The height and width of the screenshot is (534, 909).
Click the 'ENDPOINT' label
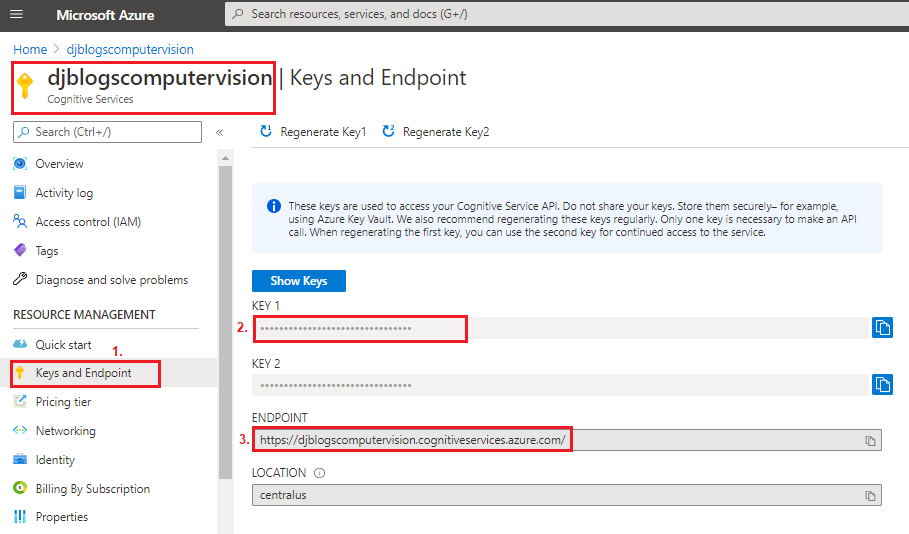click(279, 417)
